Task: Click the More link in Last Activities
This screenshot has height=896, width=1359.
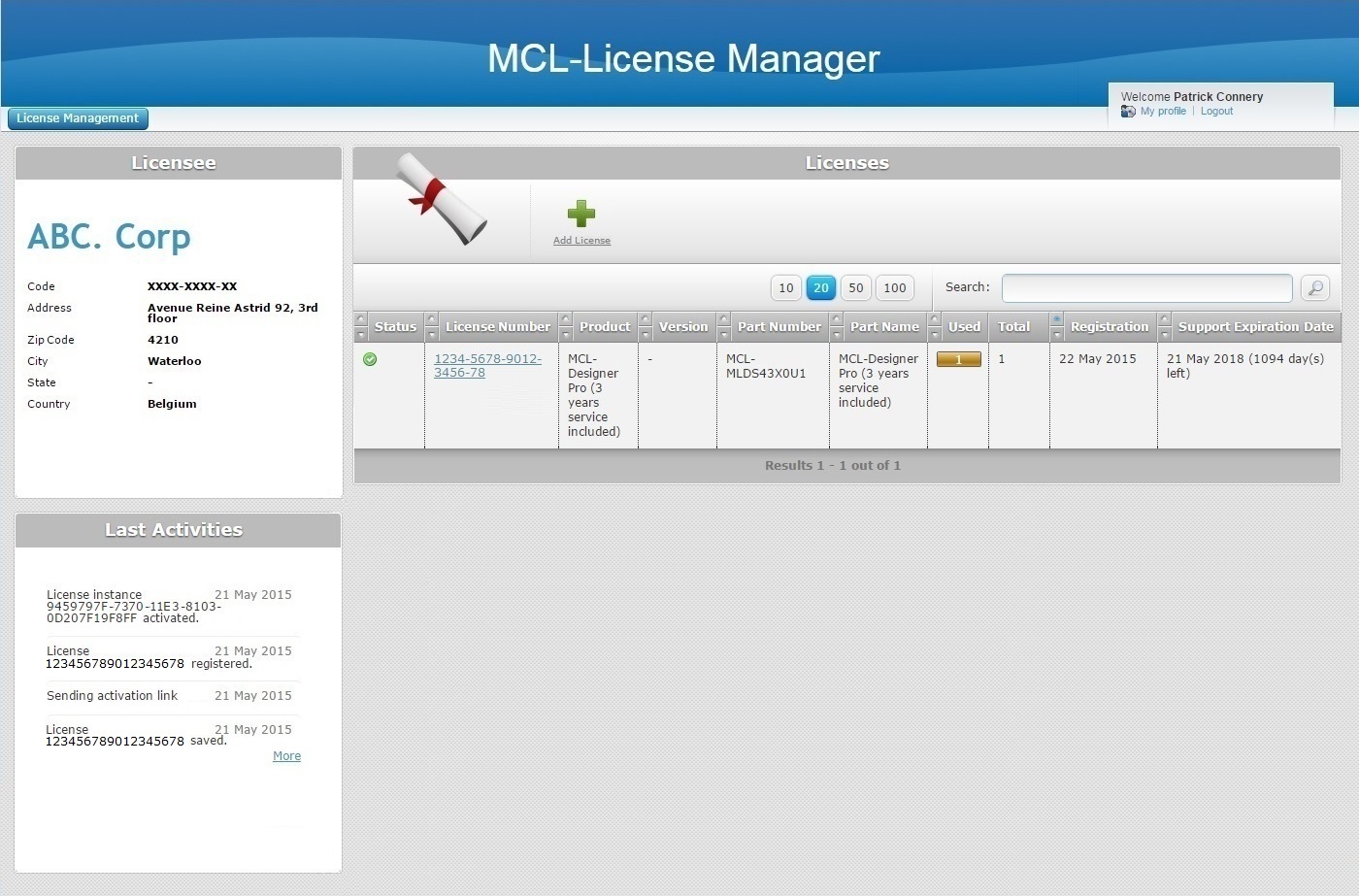Action: click(x=286, y=756)
